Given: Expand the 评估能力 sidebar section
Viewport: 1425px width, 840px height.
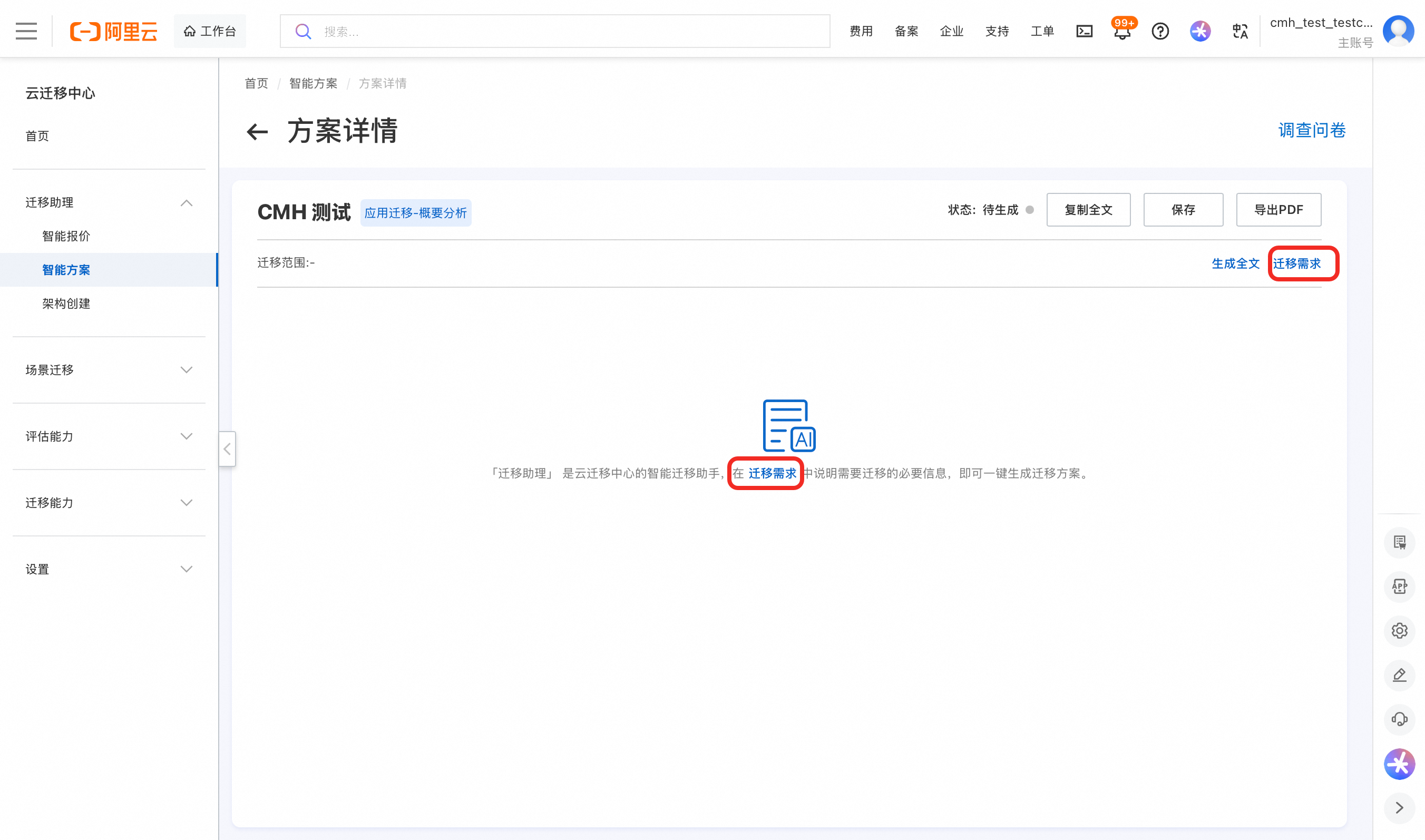Looking at the screenshot, I should click(x=186, y=436).
